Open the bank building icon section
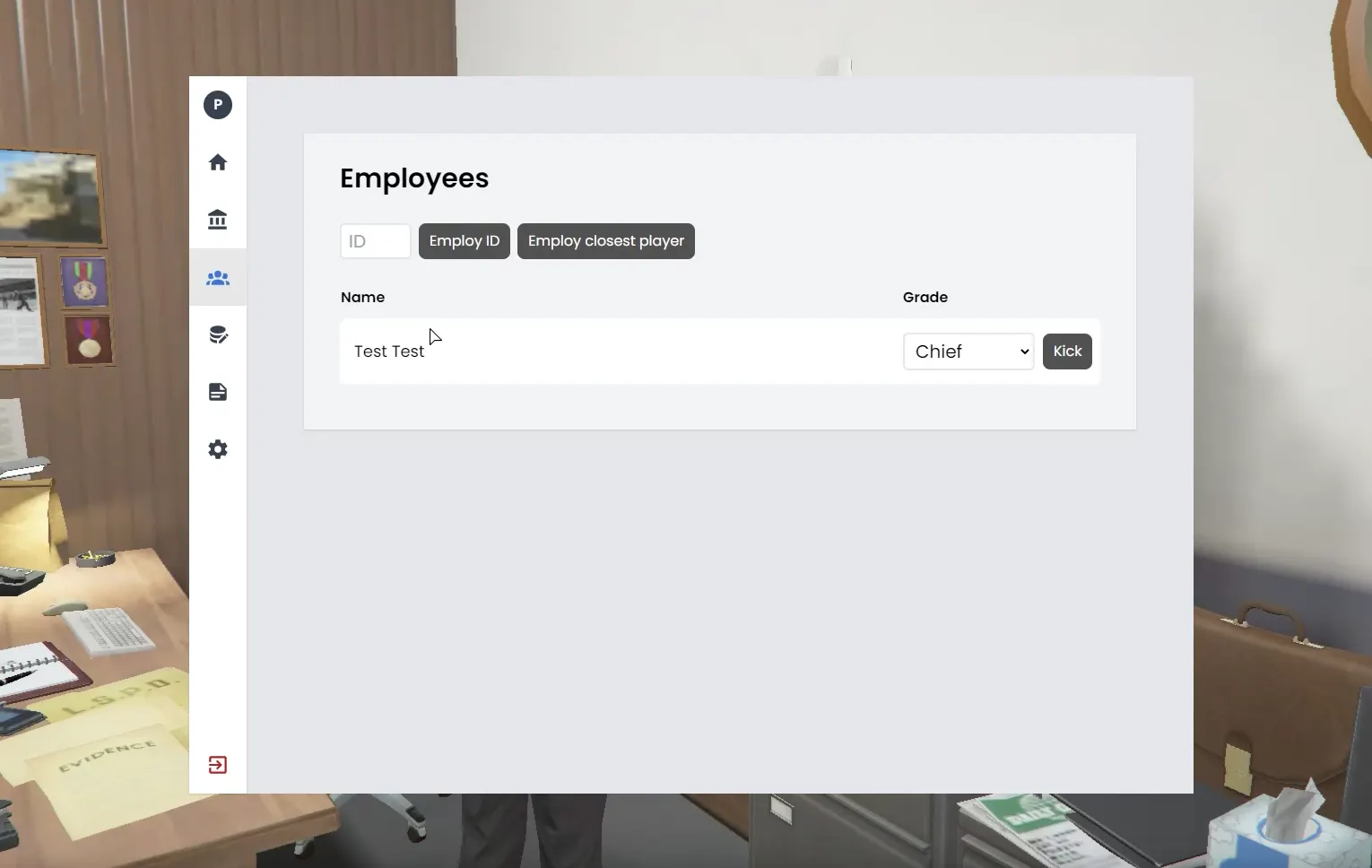Image resolution: width=1372 pixels, height=868 pixels. (218, 220)
